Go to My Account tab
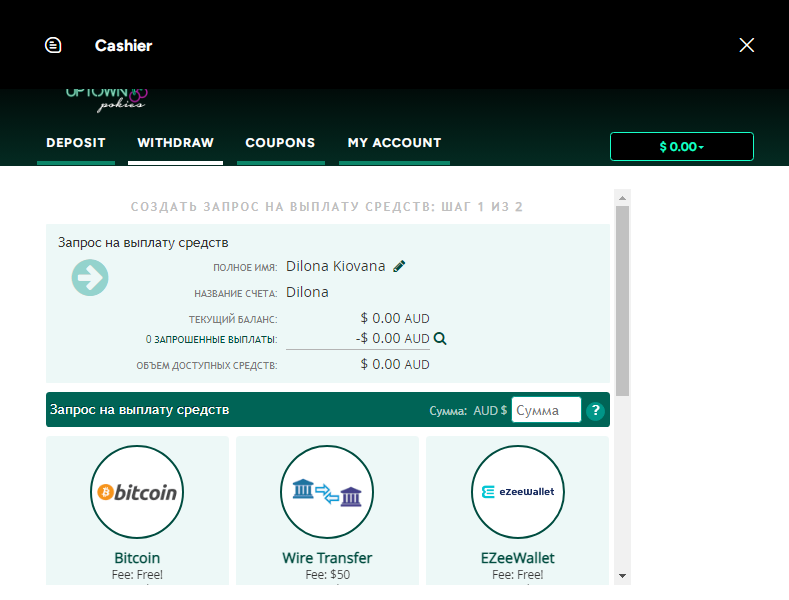The height and width of the screenshot is (600, 789). [x=394, y=143]
